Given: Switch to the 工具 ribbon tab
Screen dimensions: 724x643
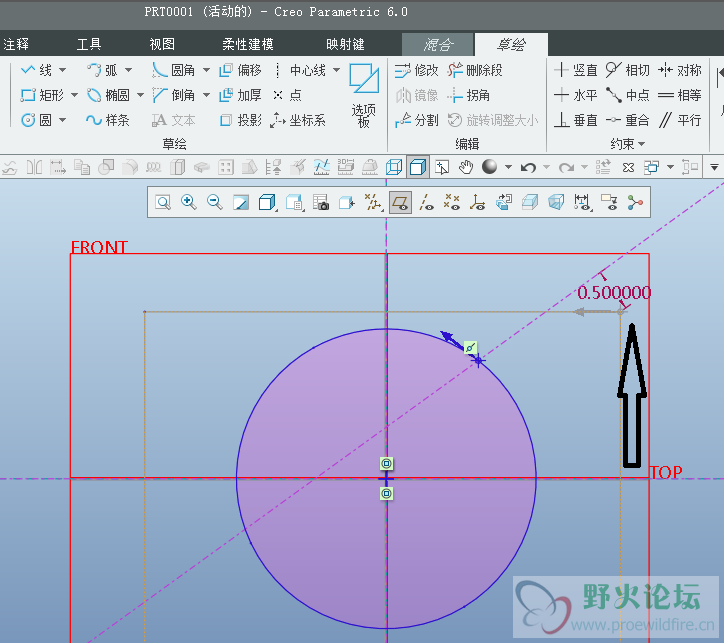Looking at the screenshot, I should (x=89, y=44).
